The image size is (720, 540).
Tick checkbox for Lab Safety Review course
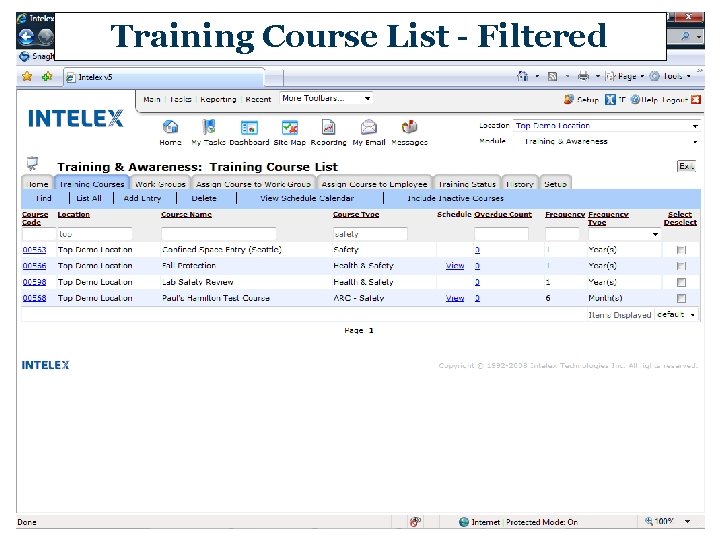tap(681, 282)
